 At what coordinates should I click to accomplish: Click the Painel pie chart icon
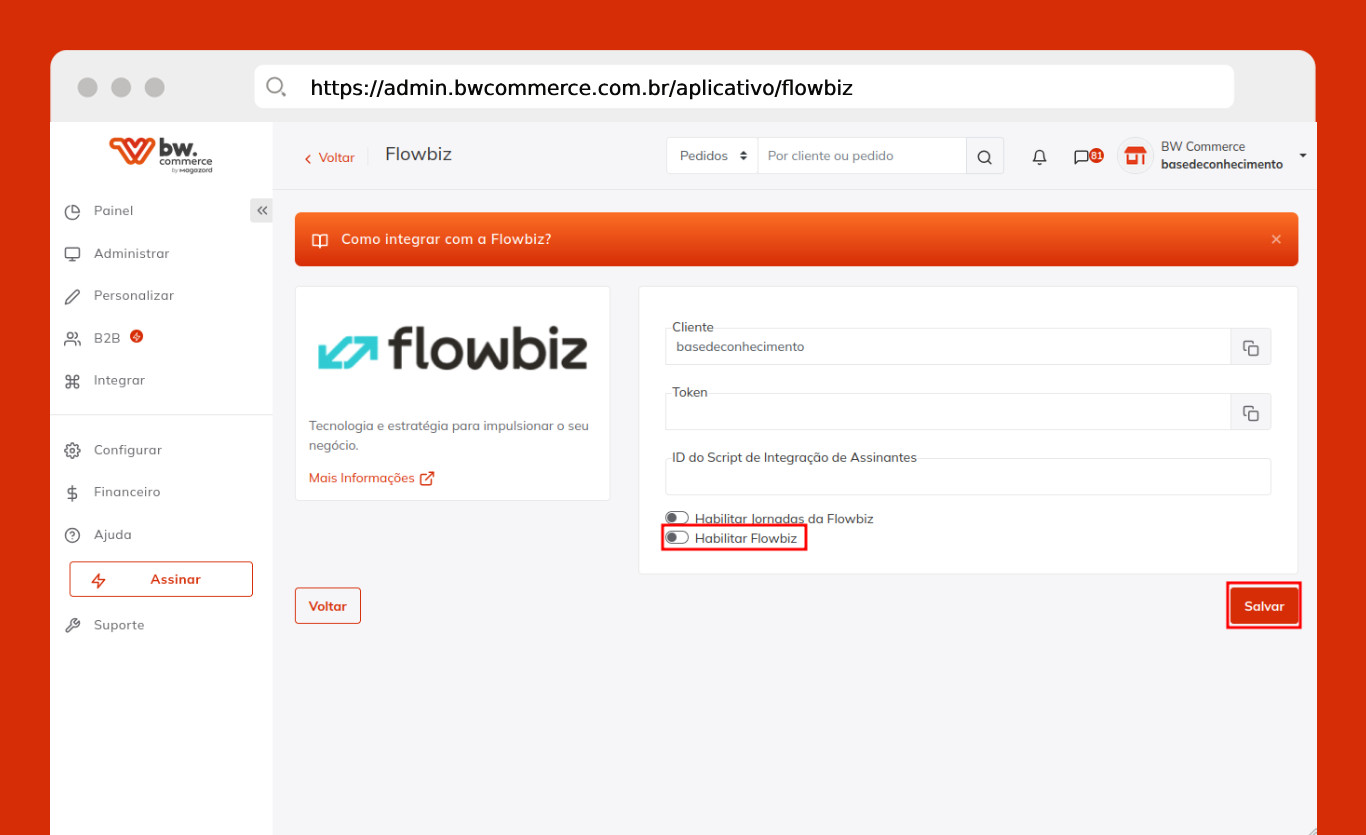[72, 212]
